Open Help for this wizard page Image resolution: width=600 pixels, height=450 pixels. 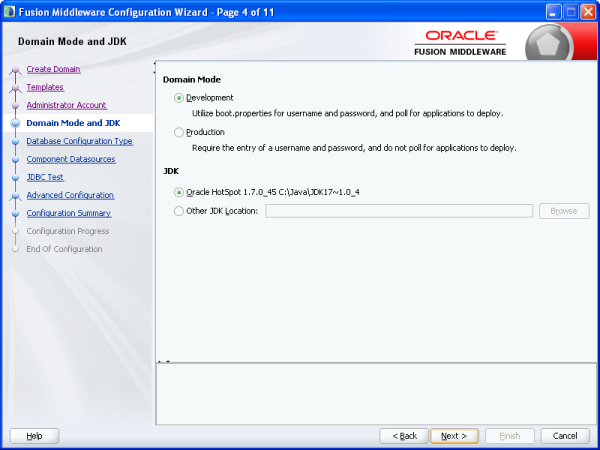(34, 436)
